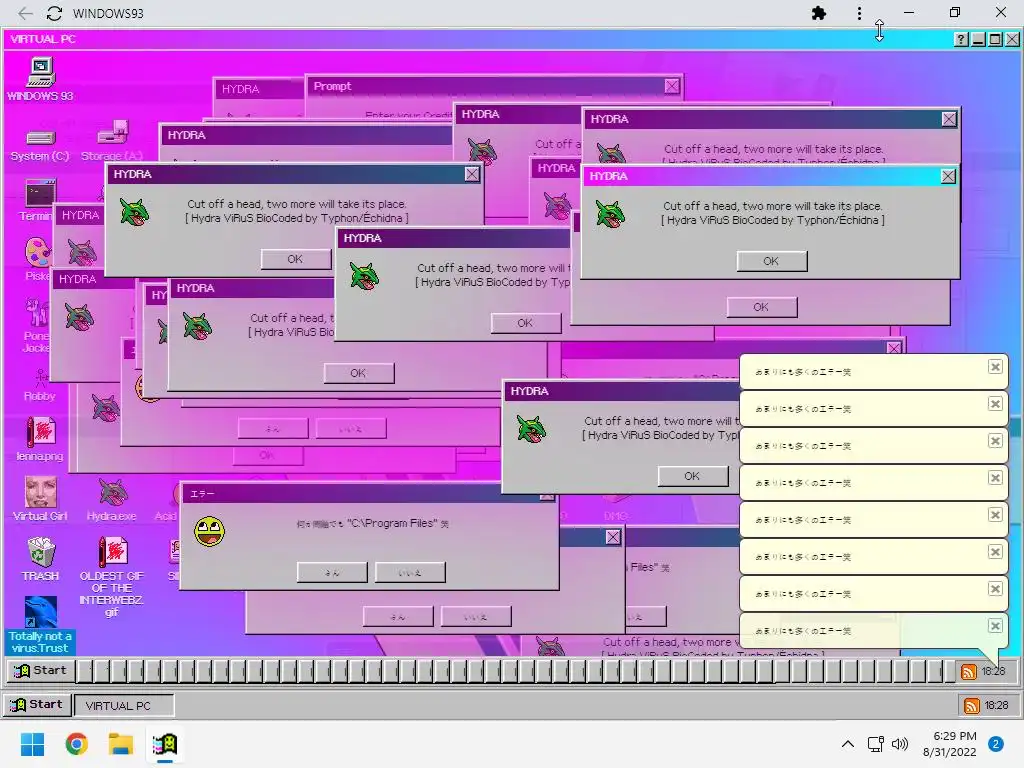Viewport: 1024px width, 768px height.
Task: Reload the WINDOWS93 page
Action: pyautogui.click(x=54, y=13)
